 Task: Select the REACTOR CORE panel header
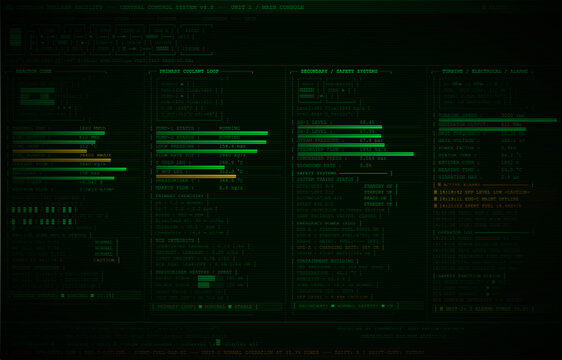34,71
